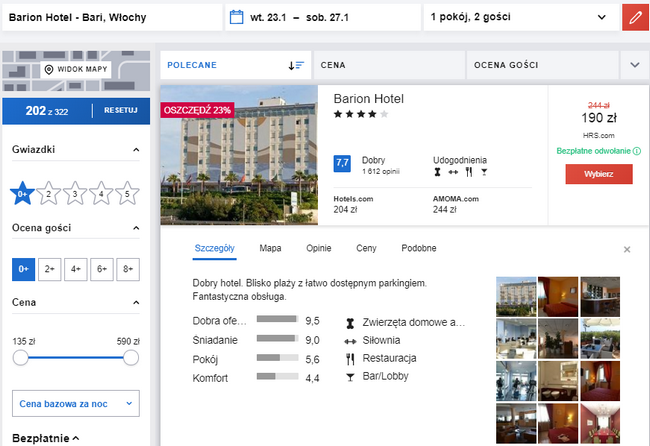Sort results by Ocena gości
Screen dimensions: 650x446
[543, 65]
